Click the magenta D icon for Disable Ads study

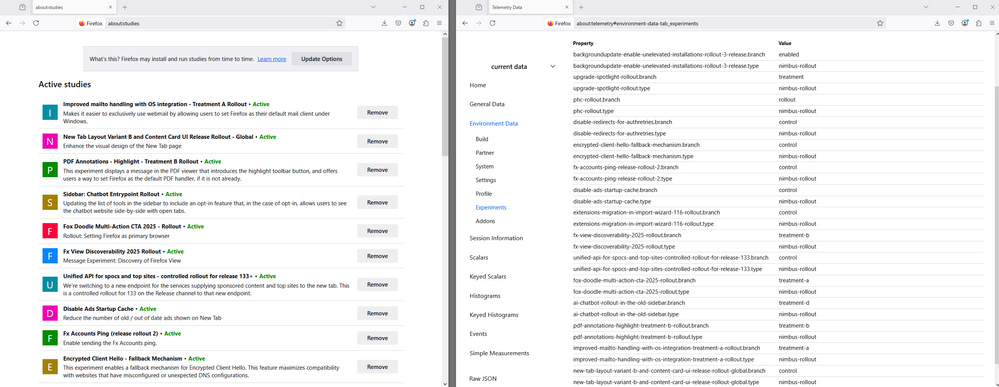click(49, 313)
